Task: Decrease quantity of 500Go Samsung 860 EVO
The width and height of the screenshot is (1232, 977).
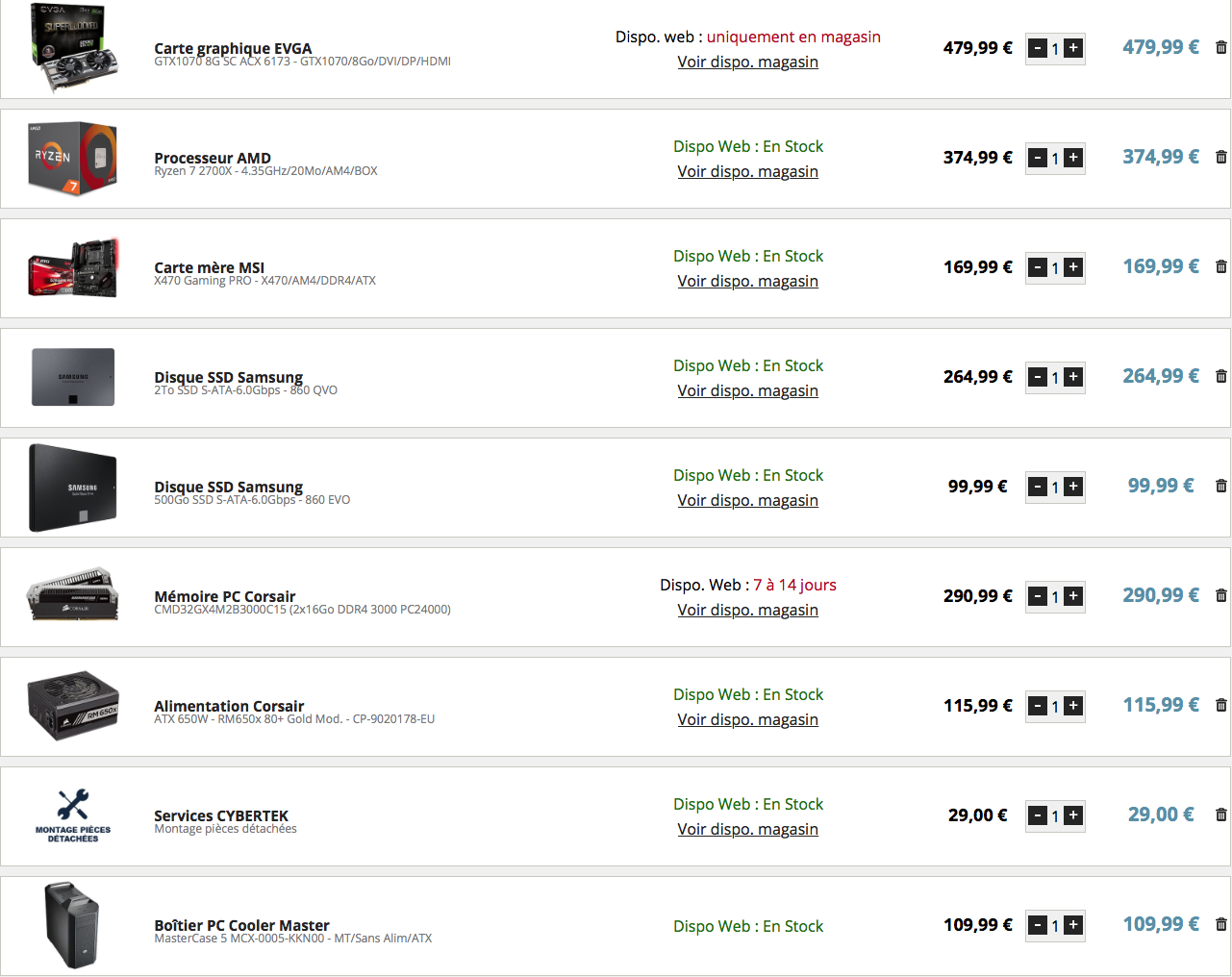Action: point(1038,487)
